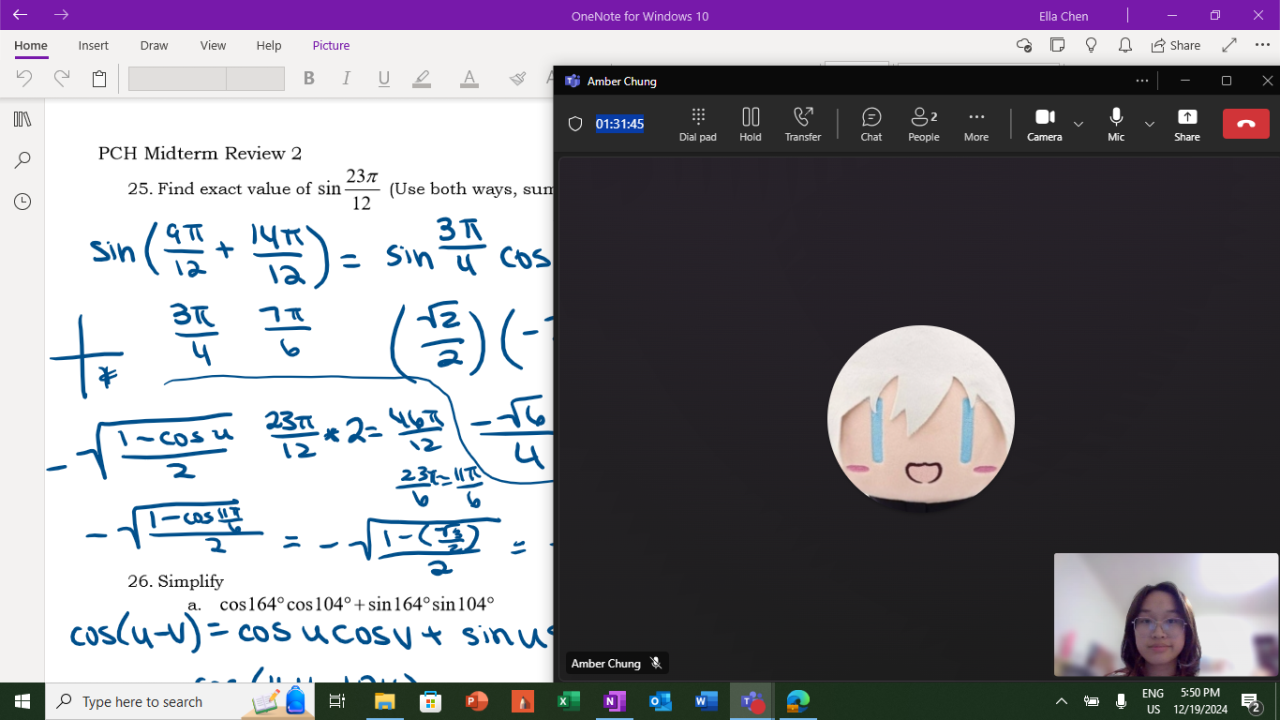Toggle Bold formatting in OneNote
The width and height of the screenshot is (1280, 720).
[x=309, y=78]
